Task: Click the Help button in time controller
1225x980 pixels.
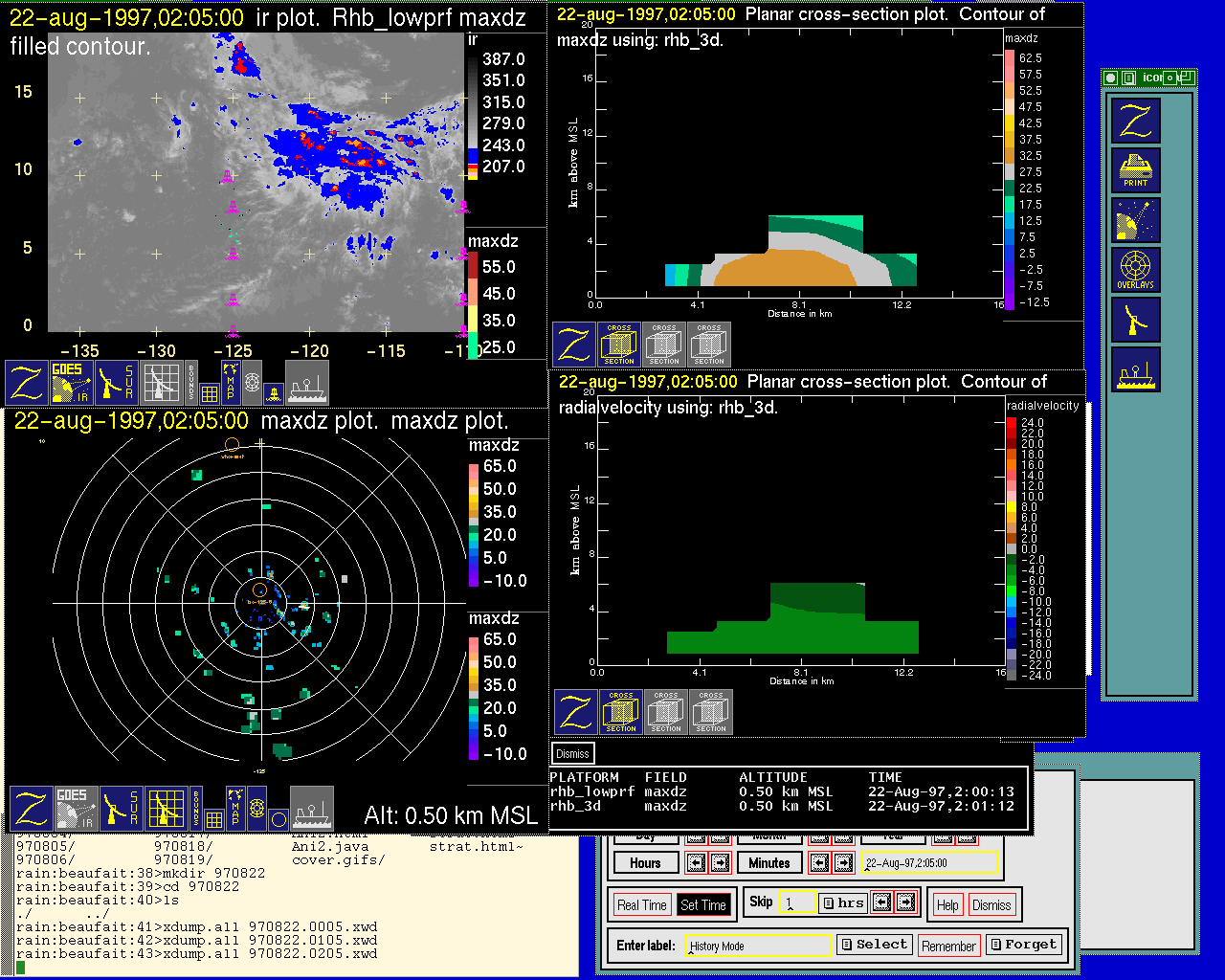Action: [947, 905]
